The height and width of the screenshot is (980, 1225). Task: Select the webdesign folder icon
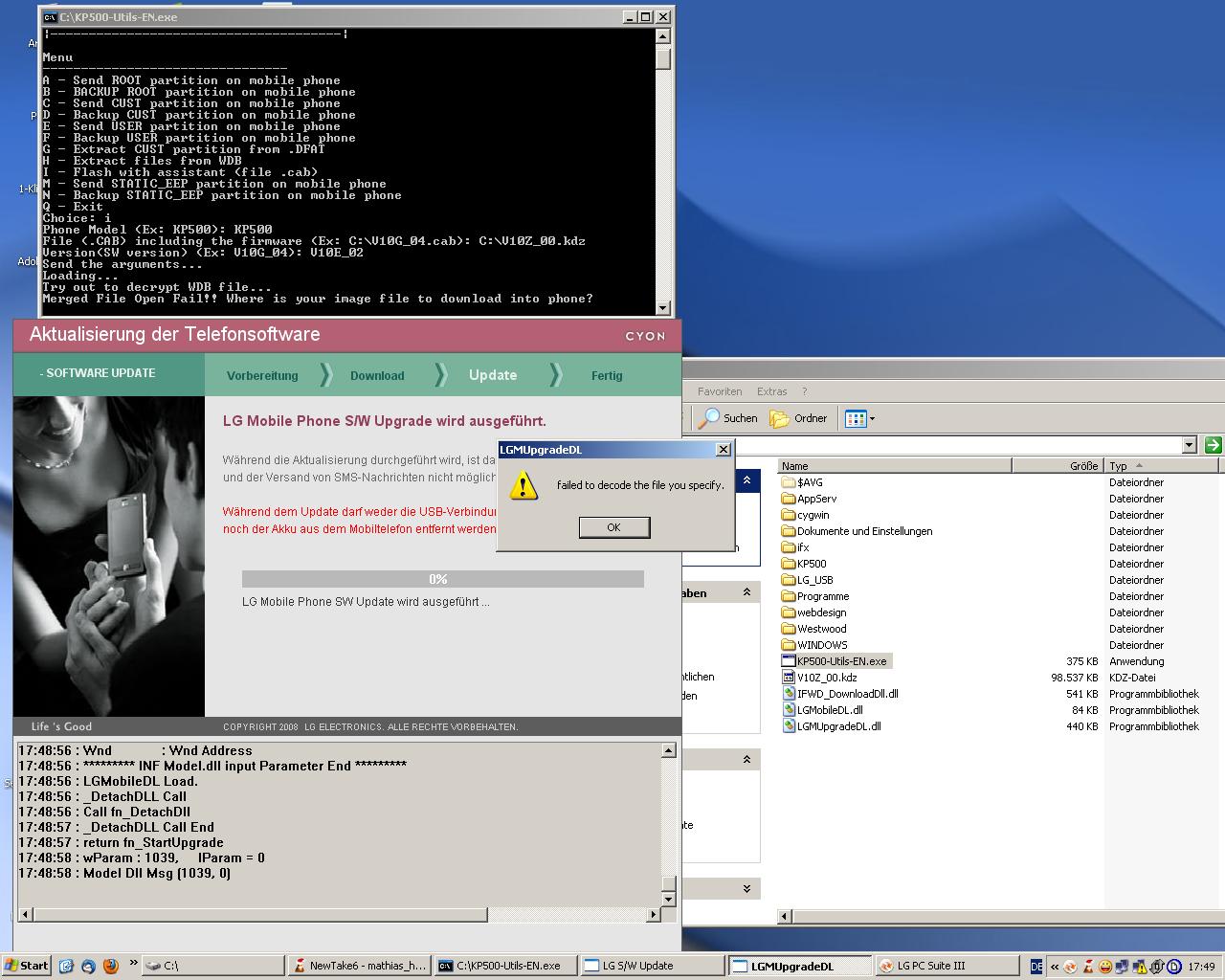pyautogui.click(x=789, y=612)
